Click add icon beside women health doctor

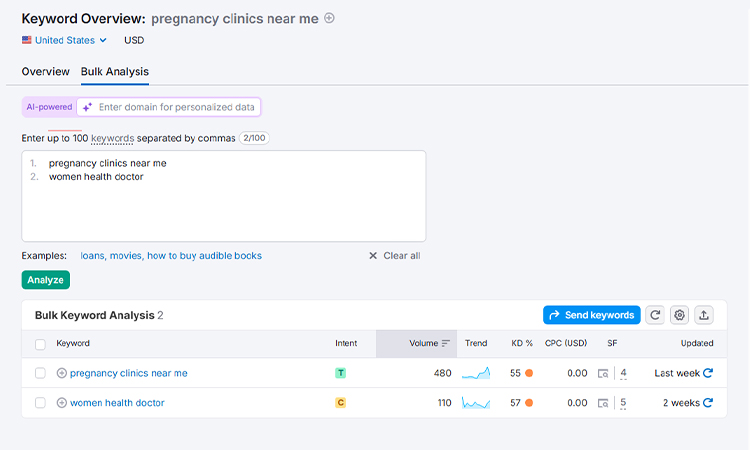[62, 403]
